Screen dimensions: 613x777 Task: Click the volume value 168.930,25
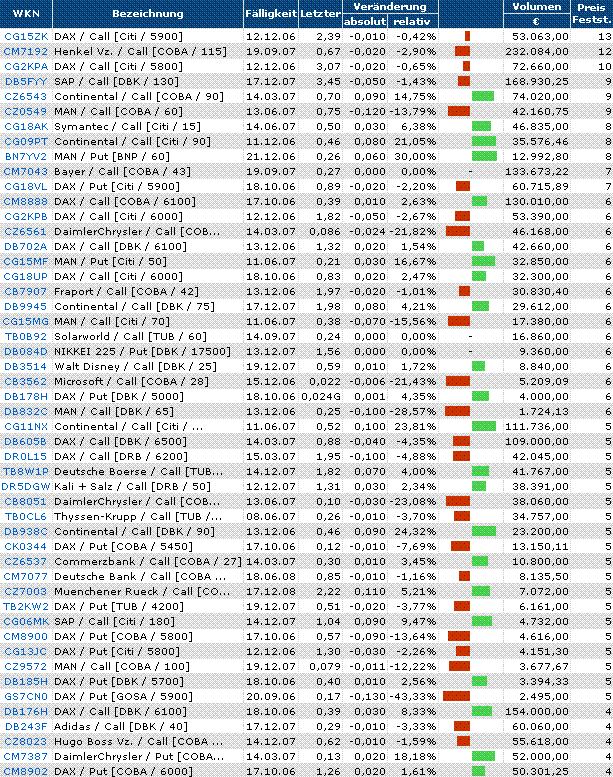tap(537, 82)
